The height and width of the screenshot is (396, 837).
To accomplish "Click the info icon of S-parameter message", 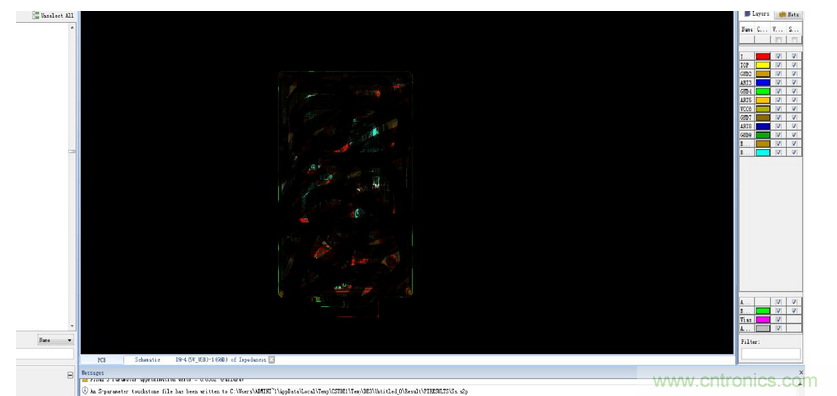I will (x=85, y=391).
